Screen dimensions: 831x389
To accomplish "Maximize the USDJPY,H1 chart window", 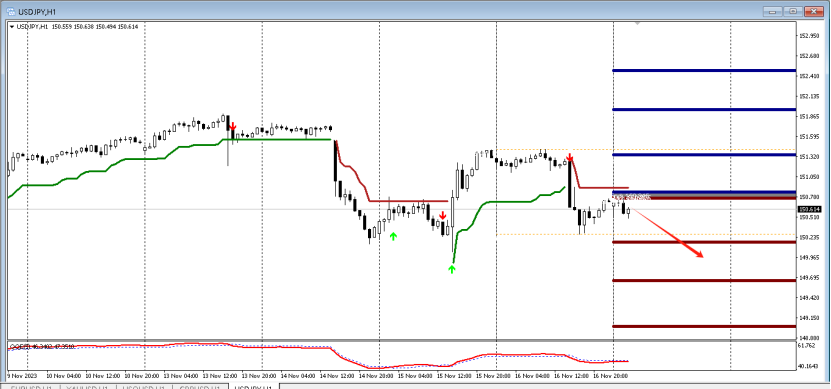I will point(793,11).
